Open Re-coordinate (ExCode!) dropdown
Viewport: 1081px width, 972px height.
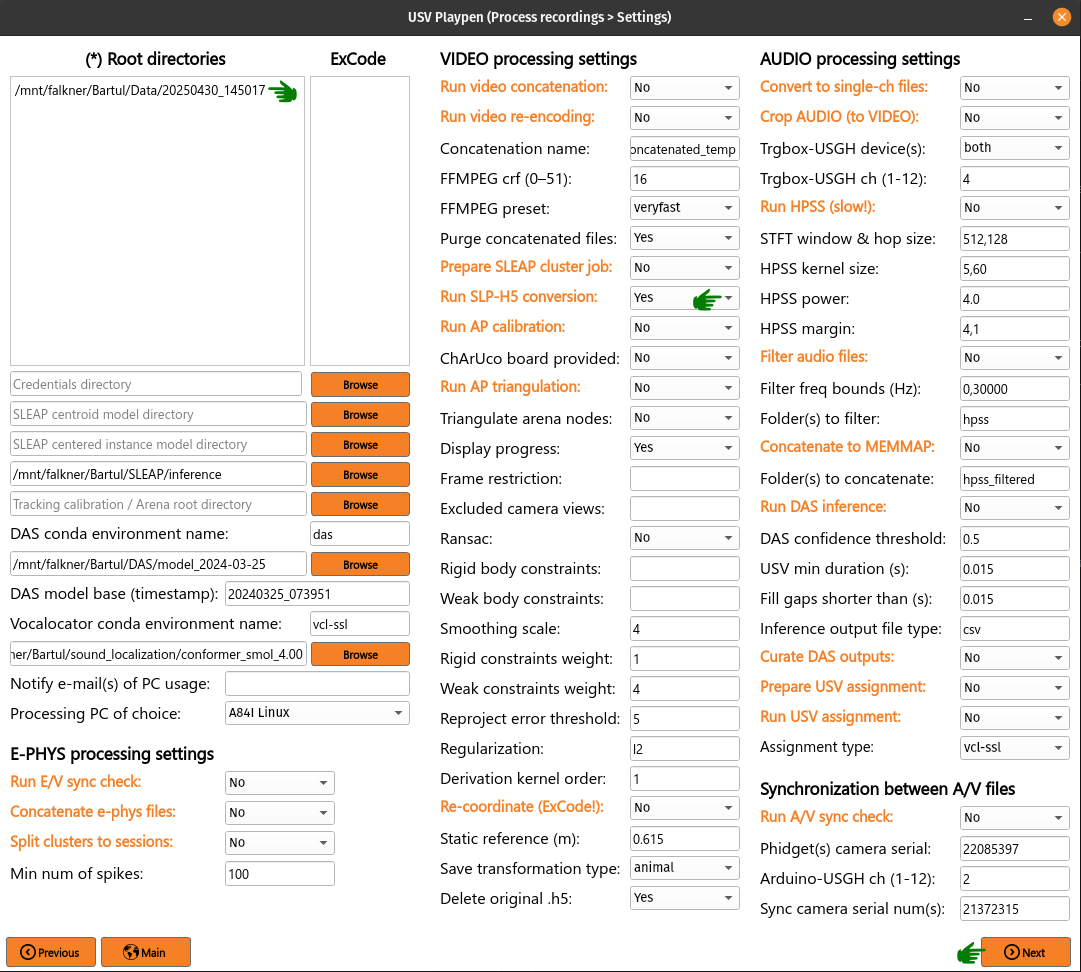tap(684, 807)
